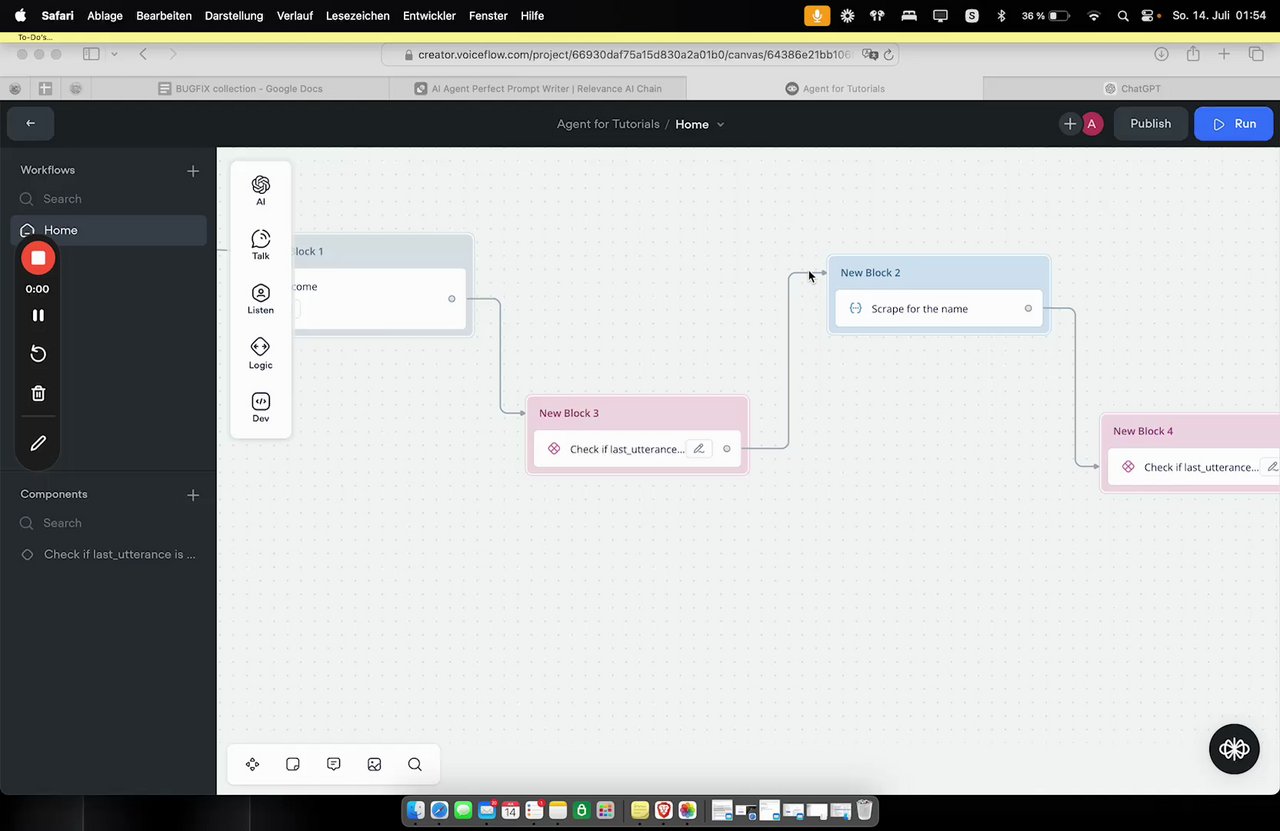Viewport: 1280px width, 831px height.
Task: Open the user avatar A
Action: (x=1092, y=124)
